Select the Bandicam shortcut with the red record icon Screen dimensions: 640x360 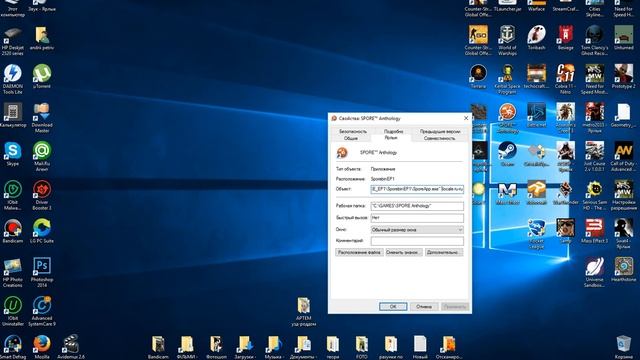pos(13,231)
